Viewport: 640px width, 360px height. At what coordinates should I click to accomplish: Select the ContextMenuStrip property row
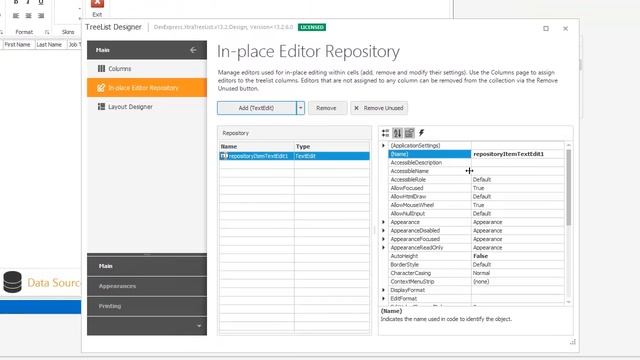point(476,282)
